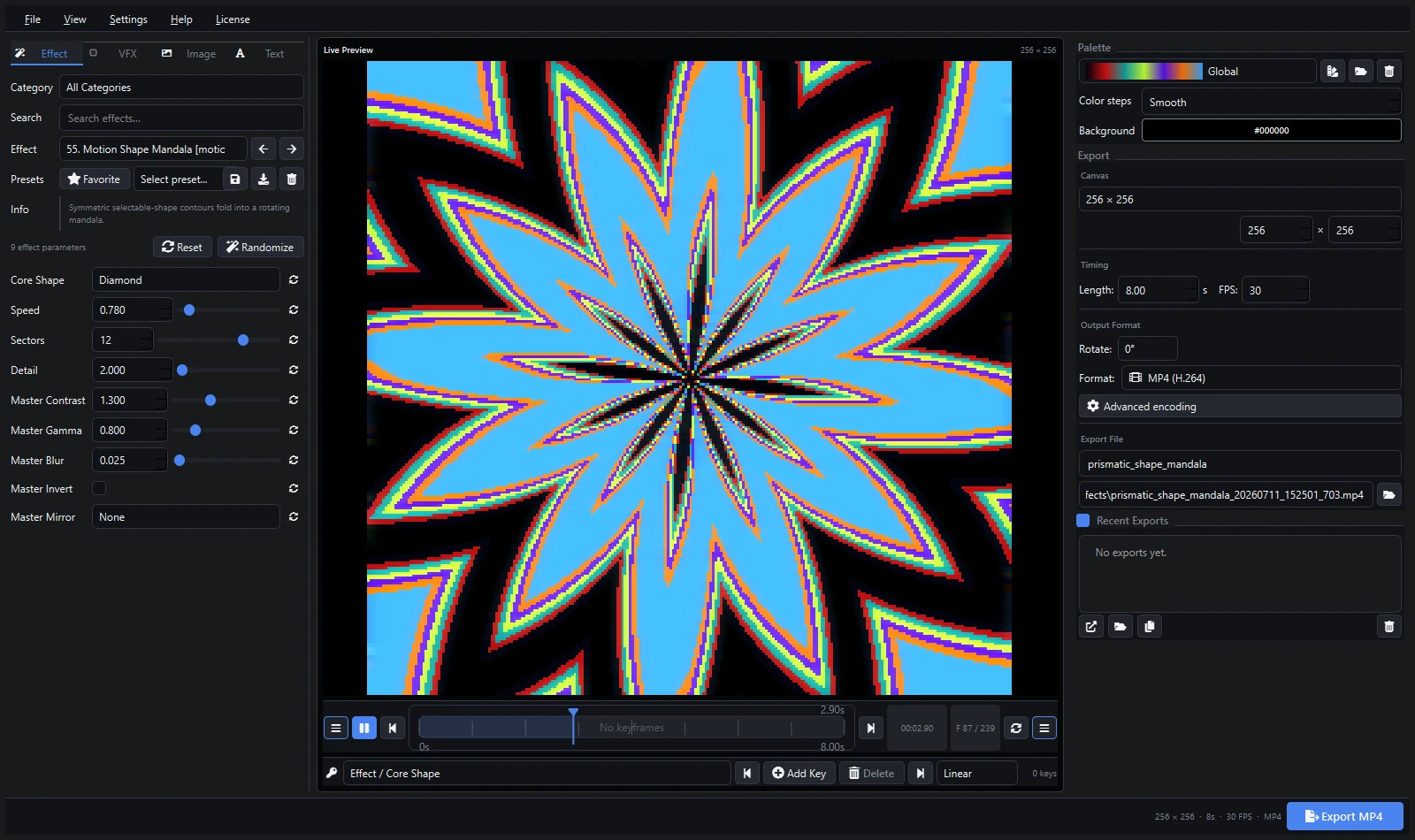Clear recent exports list
The width and height of the screenshot is (1415, 840).
[1389, 627]
